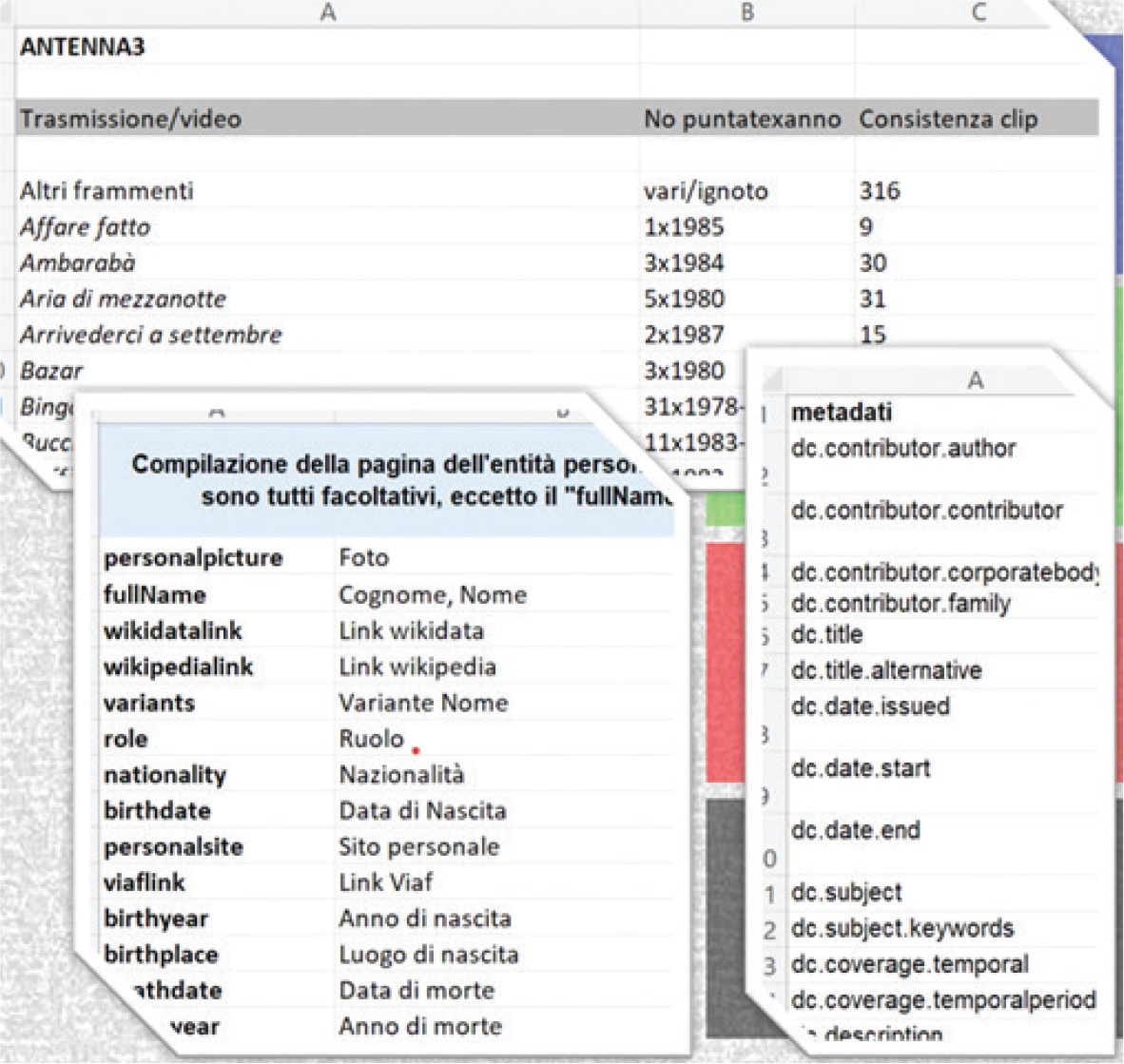Screen dimensions: 1124x1064
Task: Select the dc.title.alternative cell
Action: tap(942, 670)
